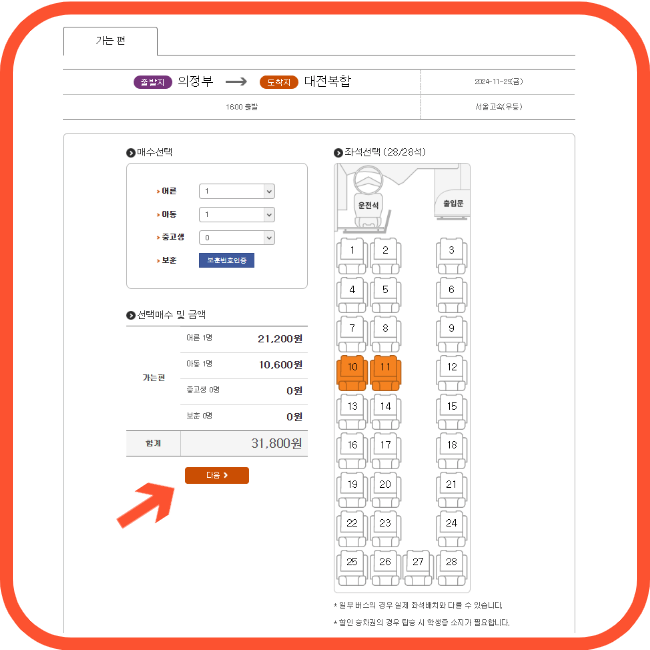Viewport: 650px width, 650px height.
Task: Deselect the orange seat 11
Action: 386,372
